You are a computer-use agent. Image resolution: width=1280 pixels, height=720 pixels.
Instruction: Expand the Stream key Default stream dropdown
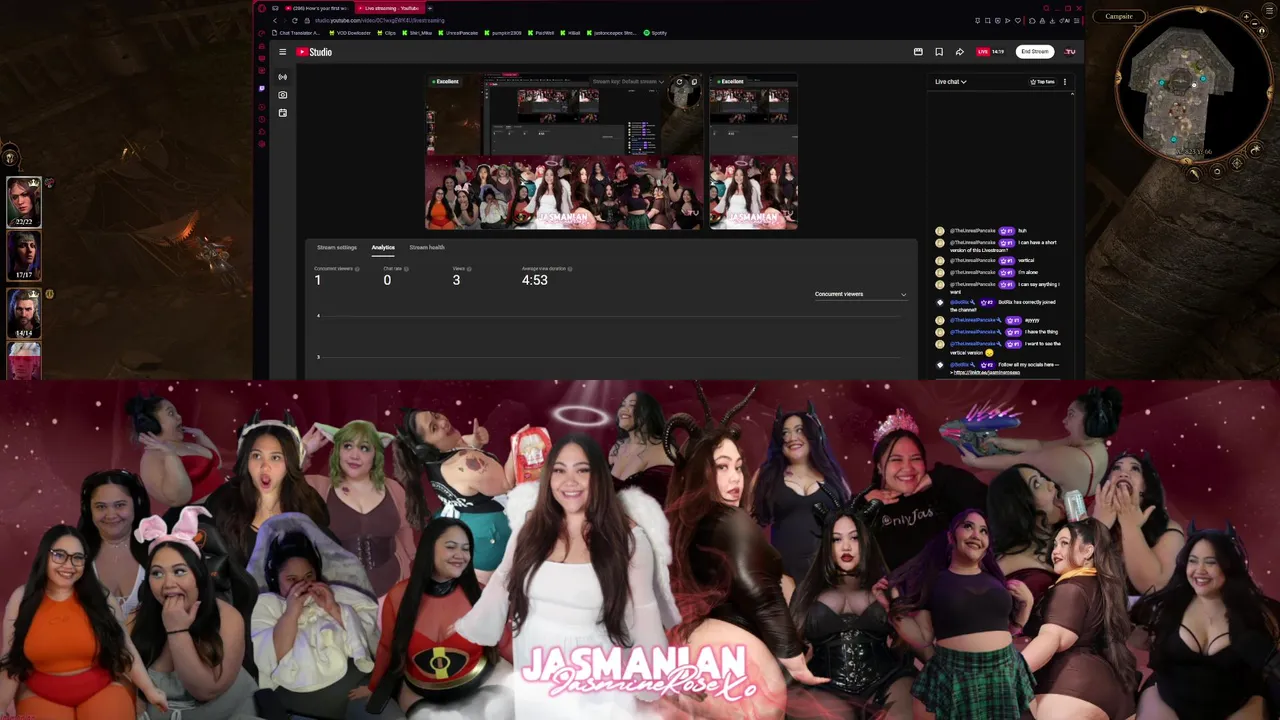pyautogui.click(x=628, y=82)
